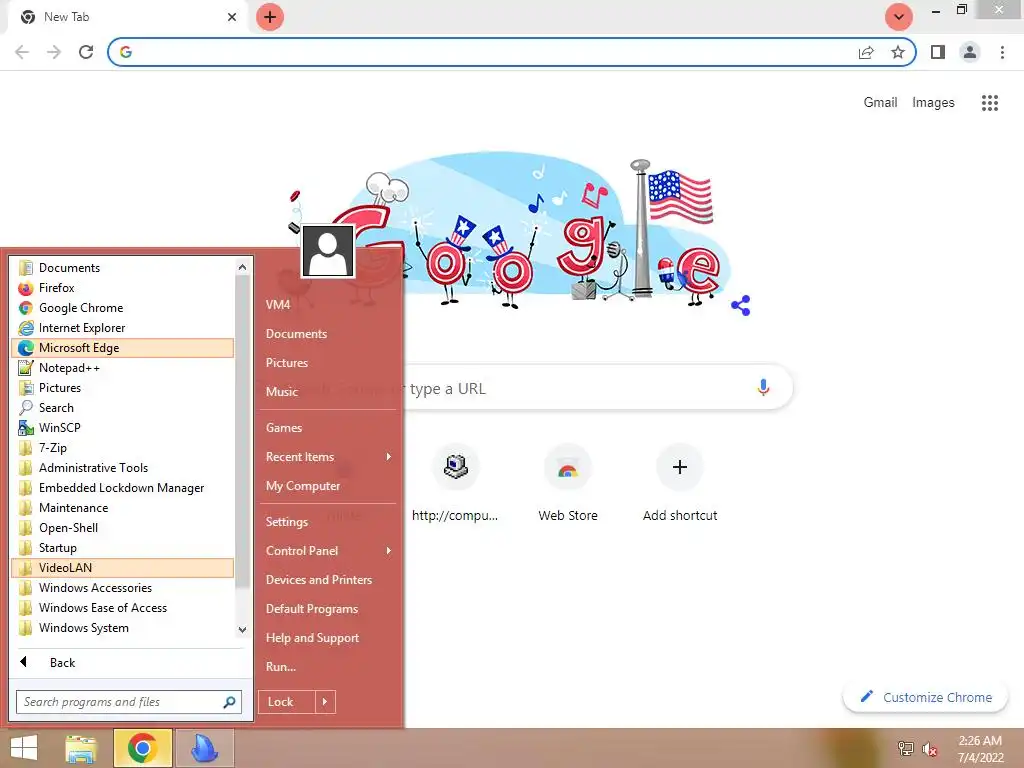Bookmark this tab with the star icon
The image size is (1024, 768).
point(898,52)
